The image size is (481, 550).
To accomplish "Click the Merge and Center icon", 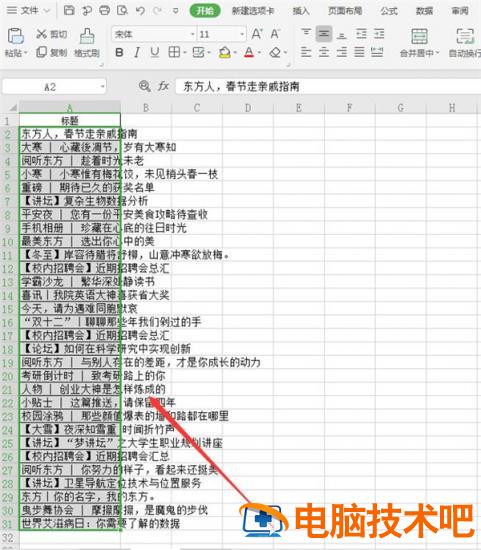I will click(x=419, y=36).
